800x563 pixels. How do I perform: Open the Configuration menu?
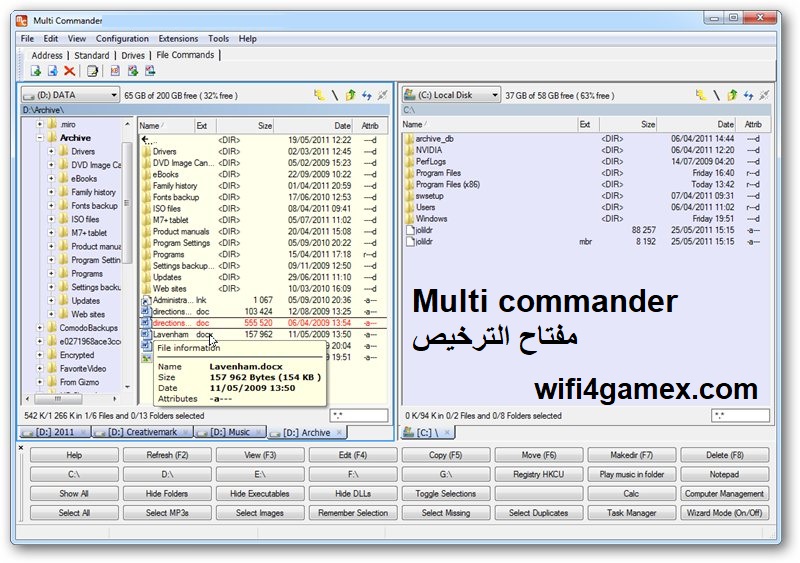click(122, 39)
